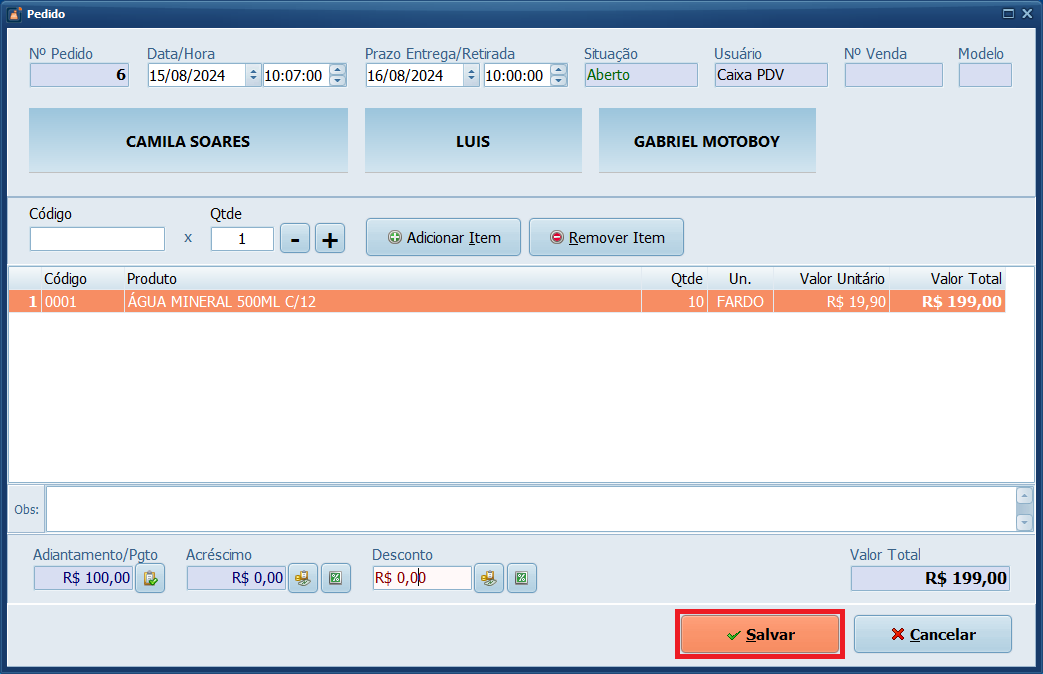Click the Desconto percentage icon

pyautogui.click(x=521, y=578)
